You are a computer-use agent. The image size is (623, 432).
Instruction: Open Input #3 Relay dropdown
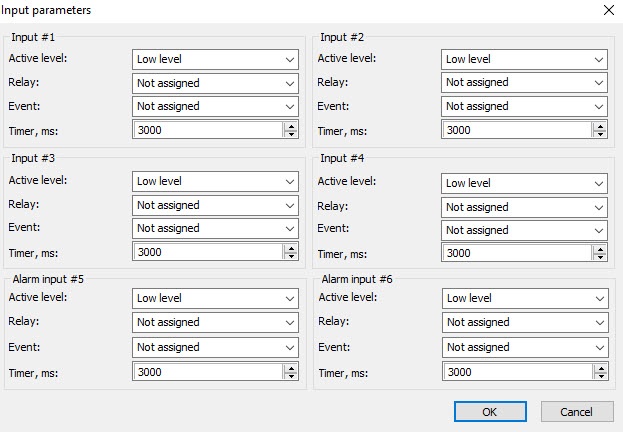215,205
